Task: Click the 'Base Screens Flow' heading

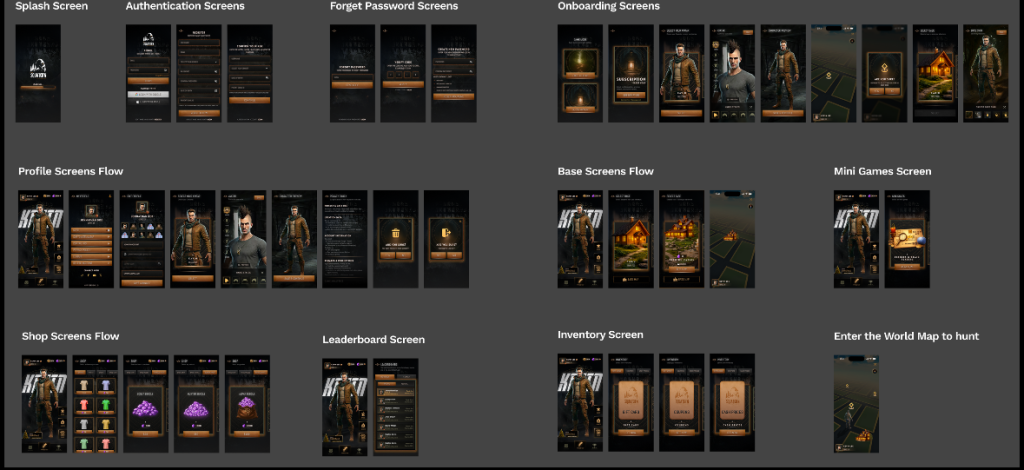Action: click(x=605, y=172)
